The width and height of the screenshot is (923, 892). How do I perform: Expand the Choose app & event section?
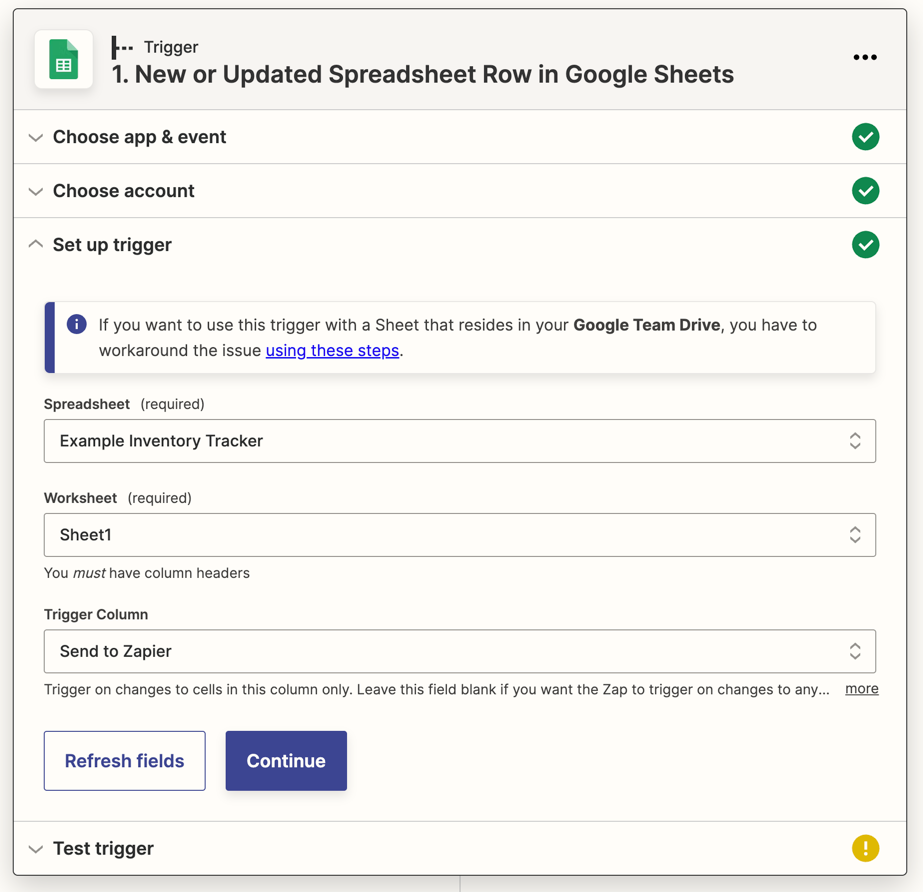tap(36, 138)
